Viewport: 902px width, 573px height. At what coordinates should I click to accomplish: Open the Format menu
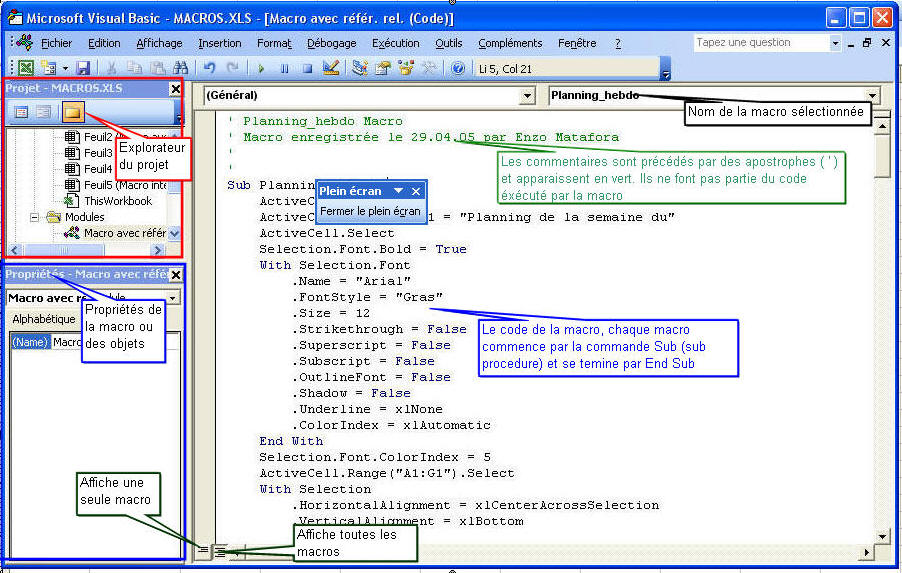274,43
